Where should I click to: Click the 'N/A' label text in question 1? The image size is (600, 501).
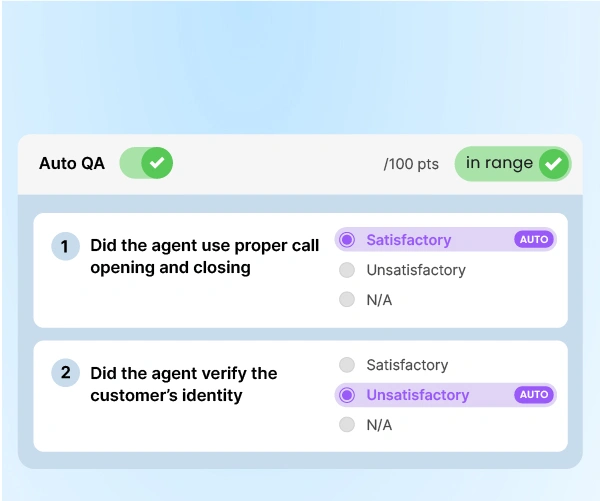coord(379,299)
